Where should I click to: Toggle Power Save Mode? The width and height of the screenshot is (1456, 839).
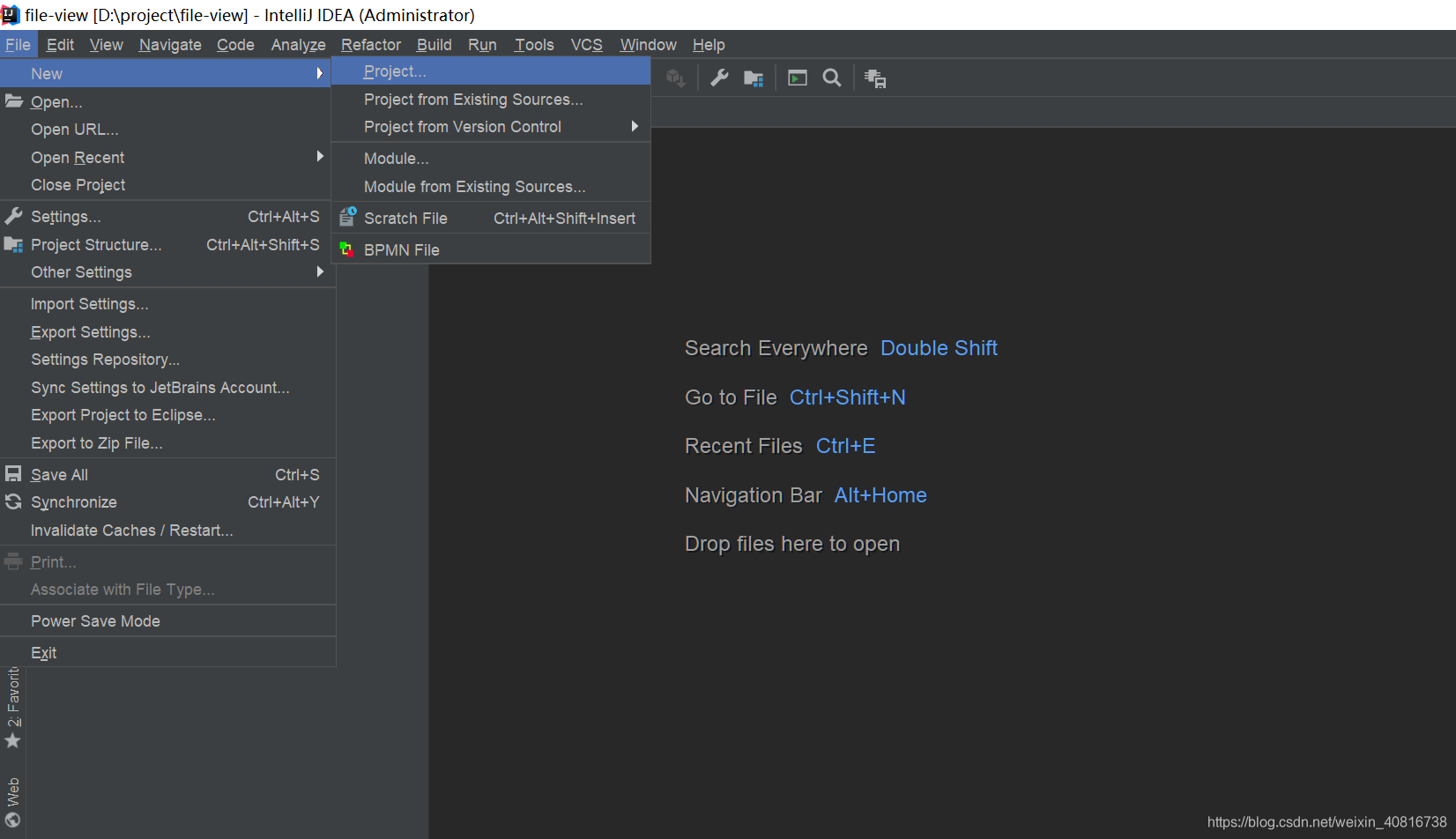pyautogui.click(x=95, y=620)
